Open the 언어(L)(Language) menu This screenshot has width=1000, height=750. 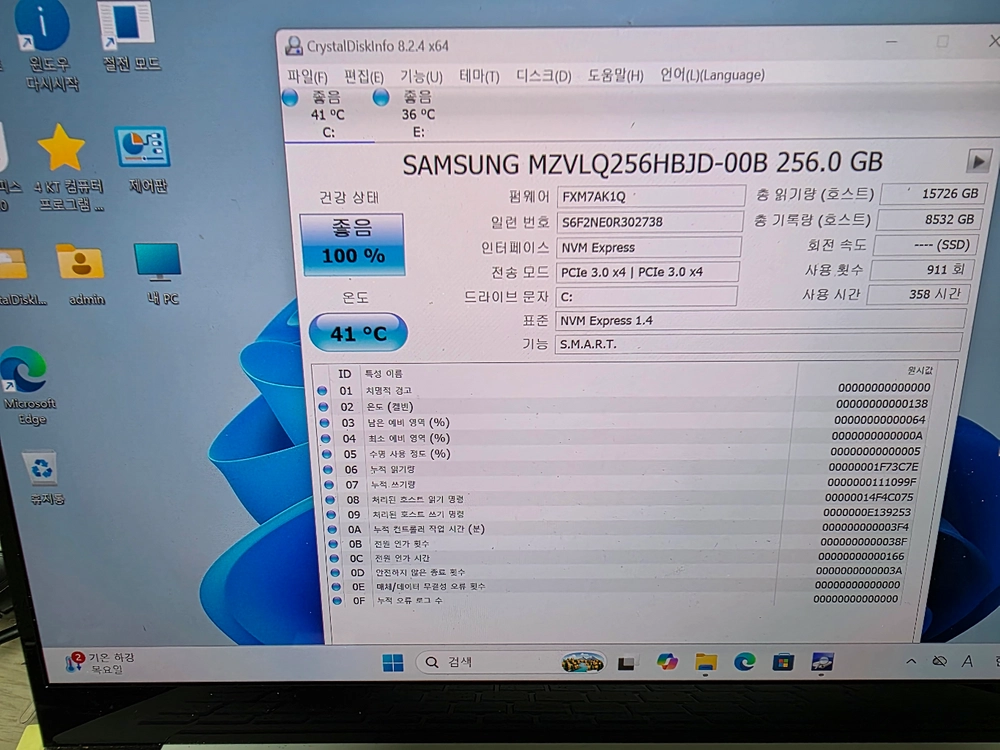[x=712, y=75]
